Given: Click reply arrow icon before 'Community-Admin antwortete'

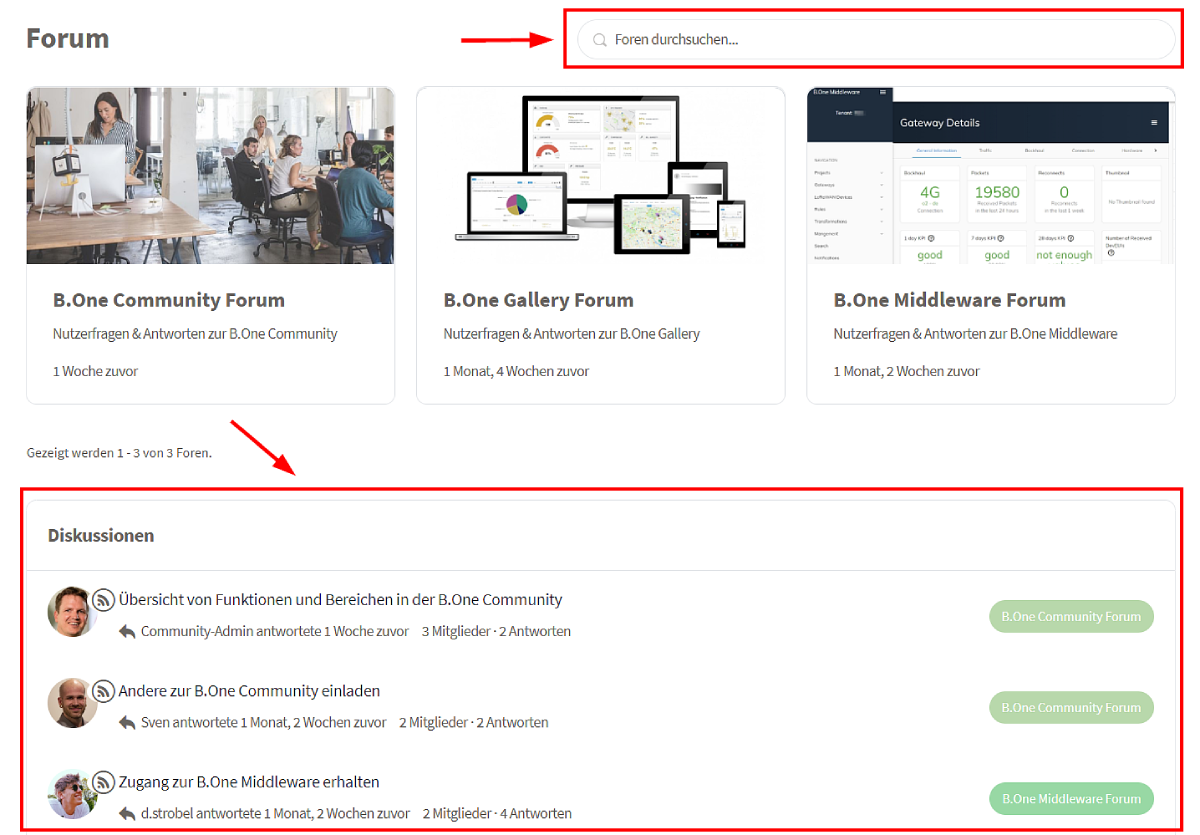Looking at the screenshot, I should pyautogui.click(x=127, y=632).
